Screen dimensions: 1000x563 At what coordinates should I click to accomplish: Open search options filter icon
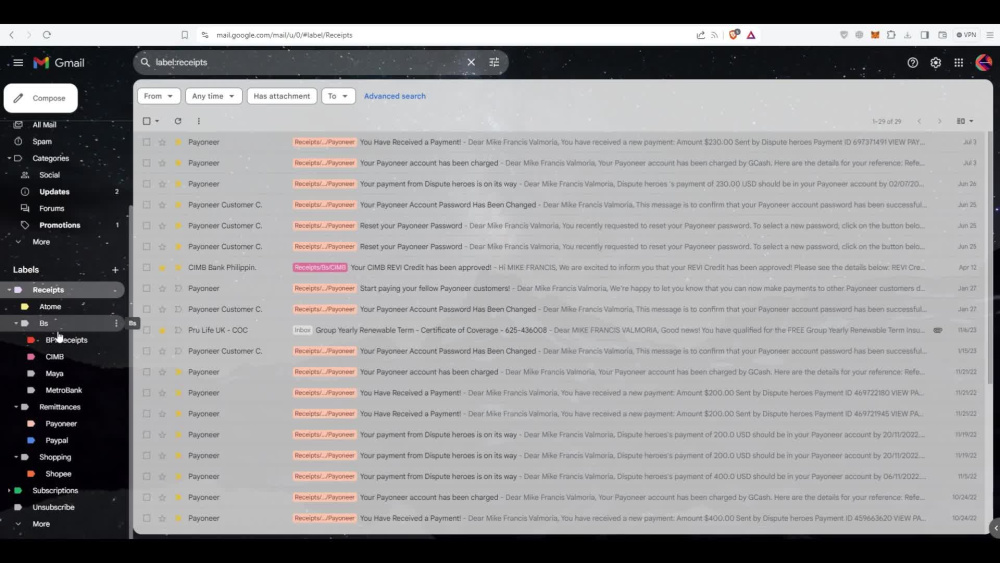[494, 62]
